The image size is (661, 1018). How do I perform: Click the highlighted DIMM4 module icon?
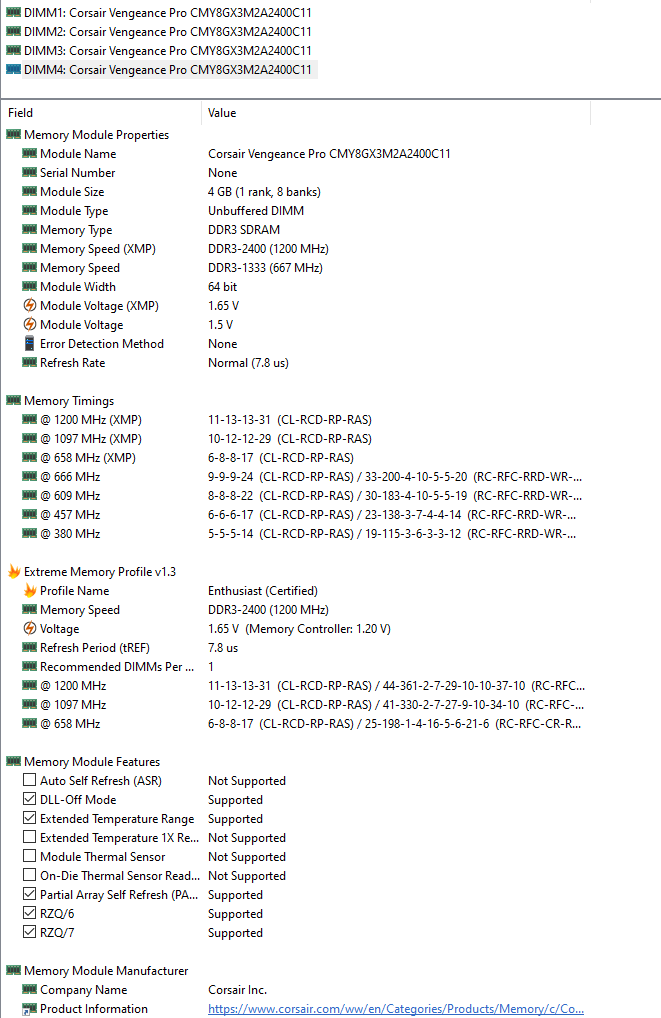13,69
